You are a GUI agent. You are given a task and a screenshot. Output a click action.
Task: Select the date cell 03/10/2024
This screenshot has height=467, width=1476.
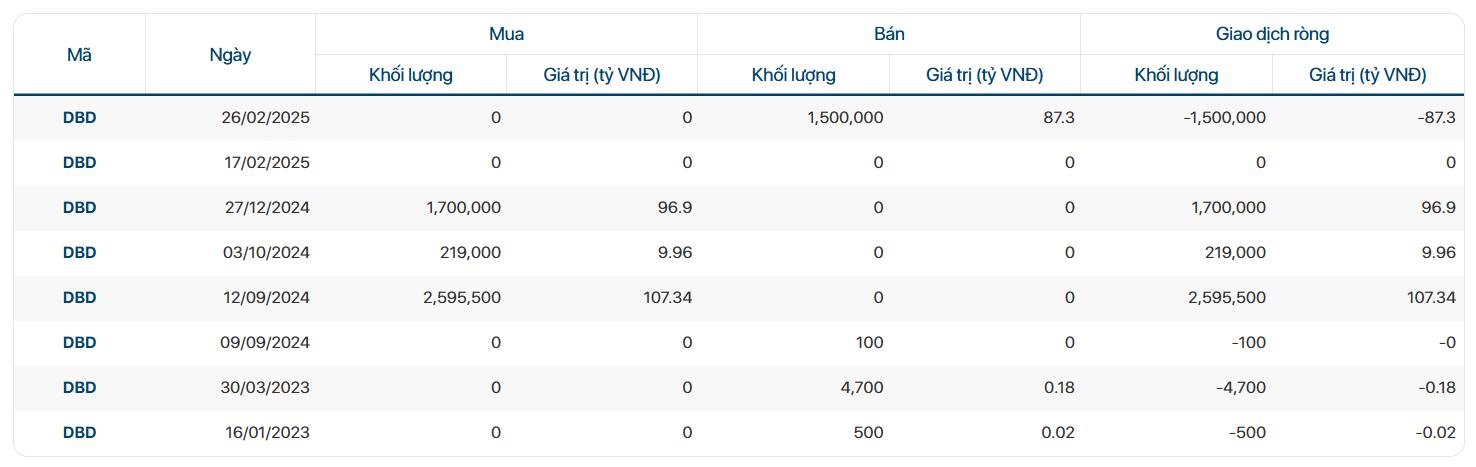[266, 253]
